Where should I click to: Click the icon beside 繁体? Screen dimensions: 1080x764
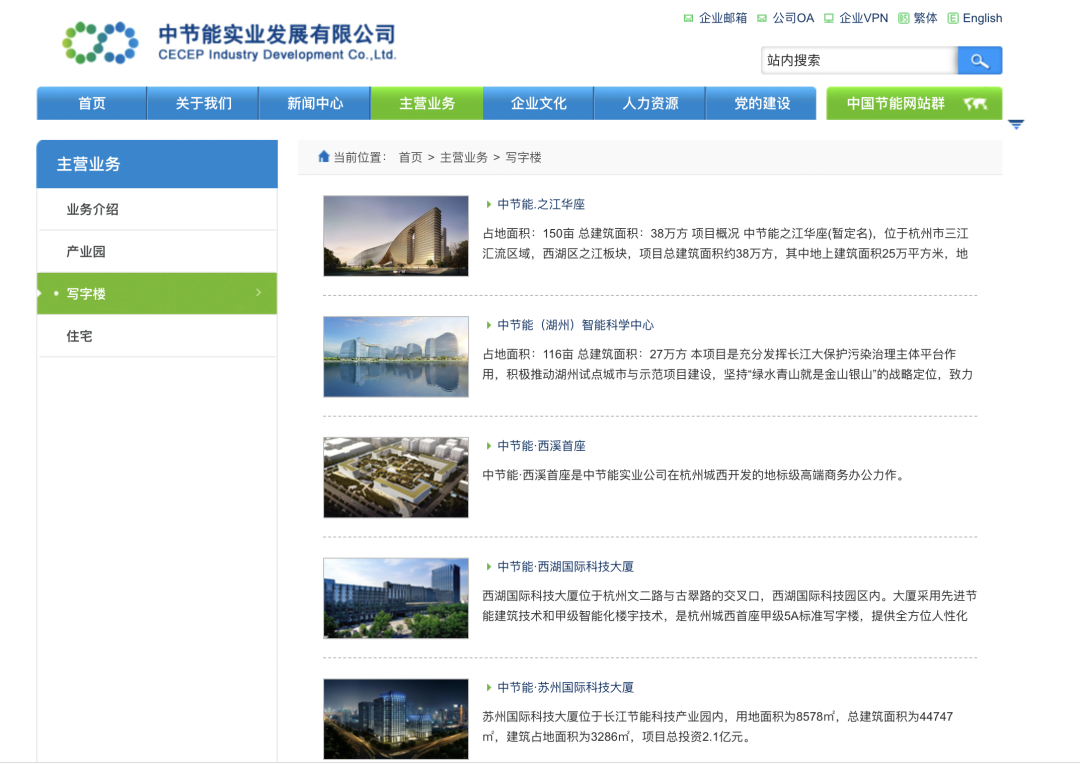pyautogui.click(x=904, y=19)
